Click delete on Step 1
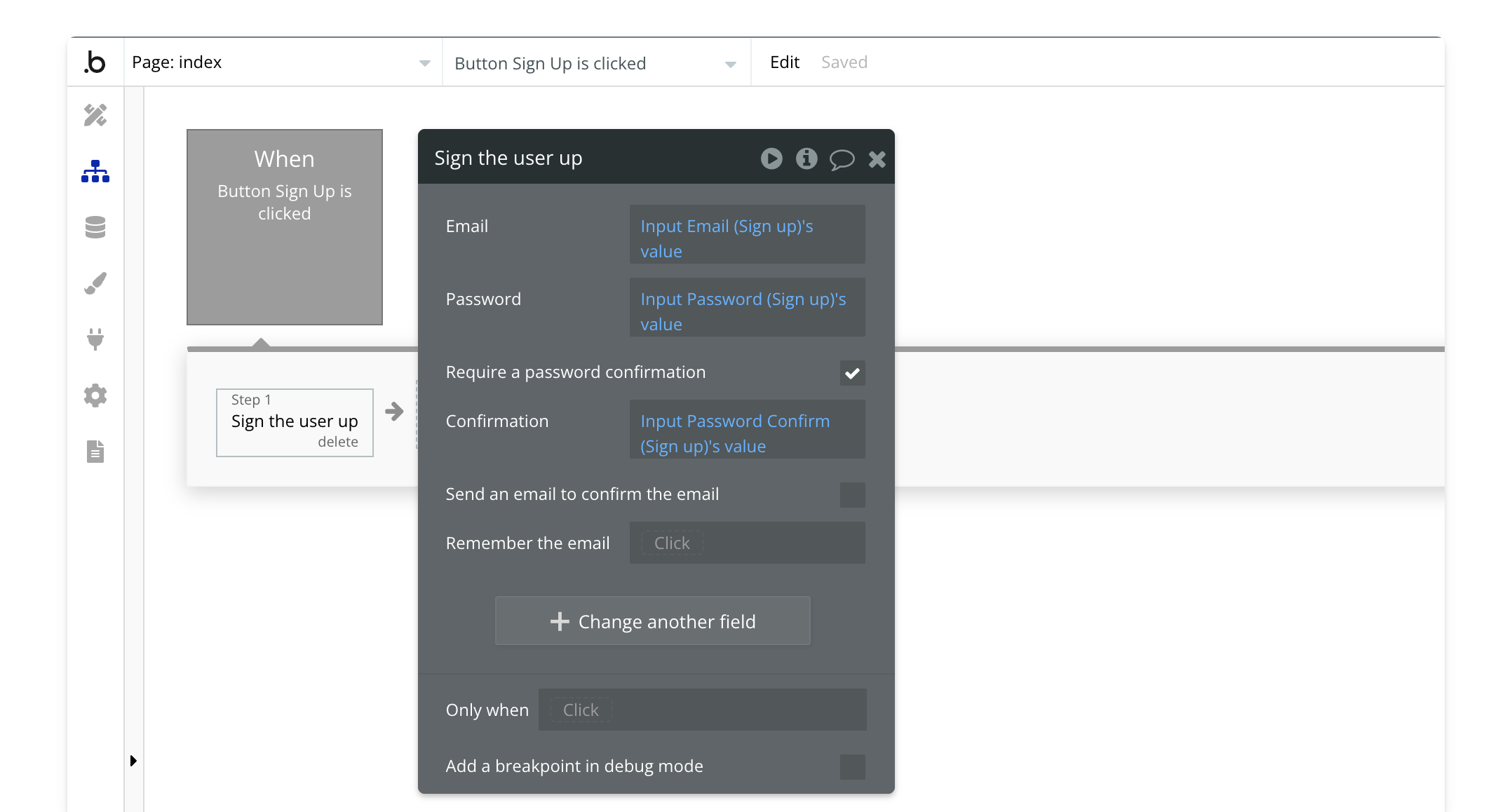The image size is (1512, 812). [337, 442]
